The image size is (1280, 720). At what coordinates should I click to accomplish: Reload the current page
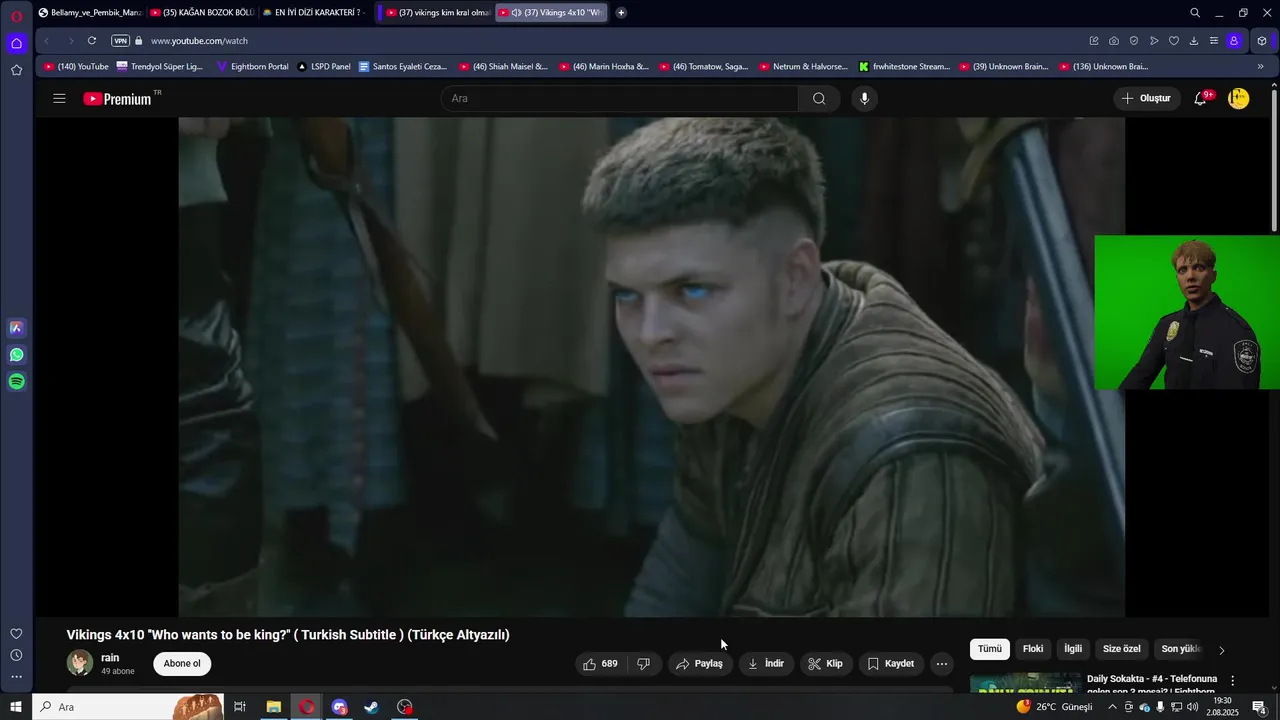click(92, 41)
